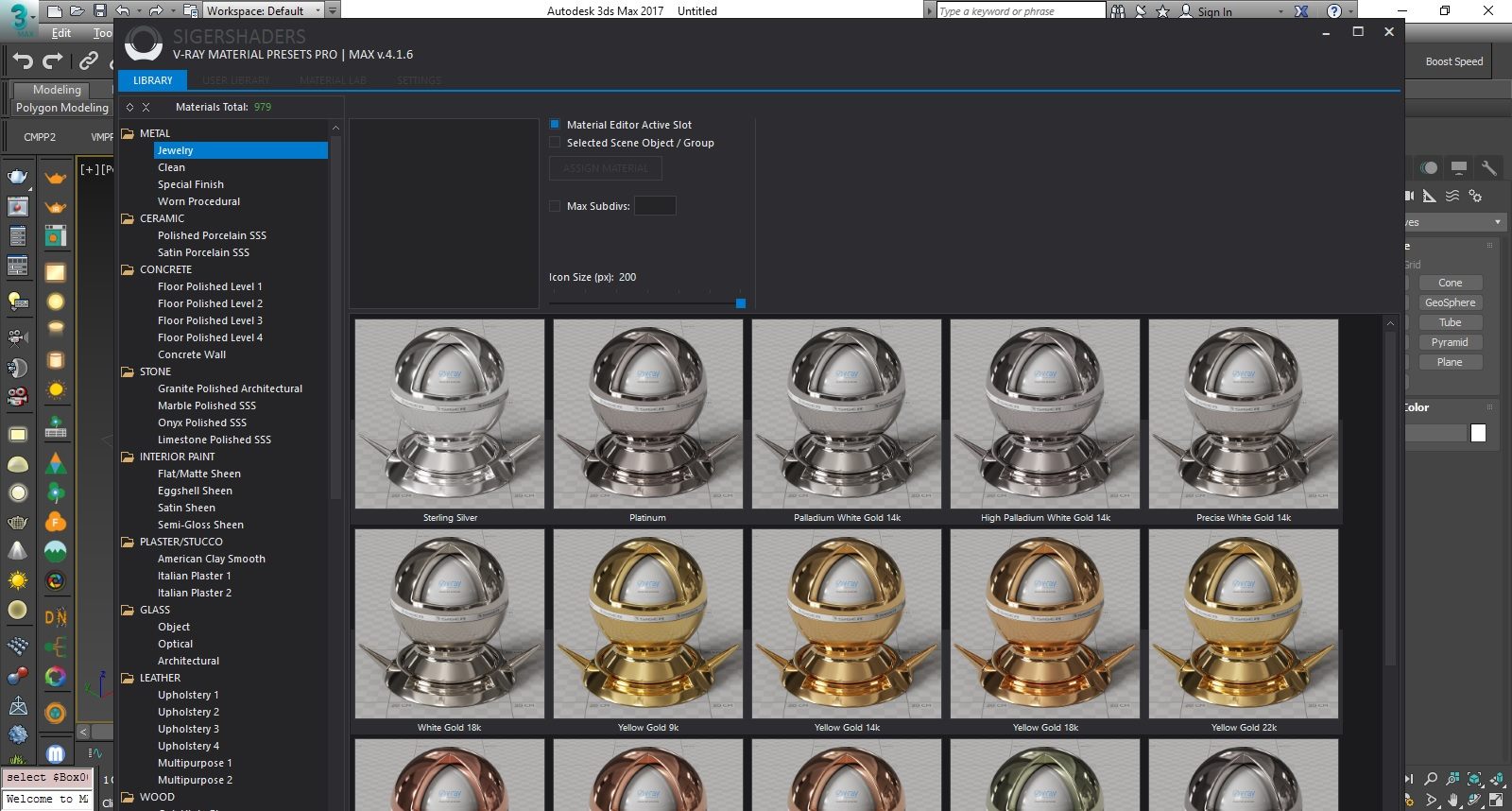The width and height of the screenshot is (1512, 811).
Task: Open the Autodesk Exchange X icon
Action: [x=1301, y=11]
